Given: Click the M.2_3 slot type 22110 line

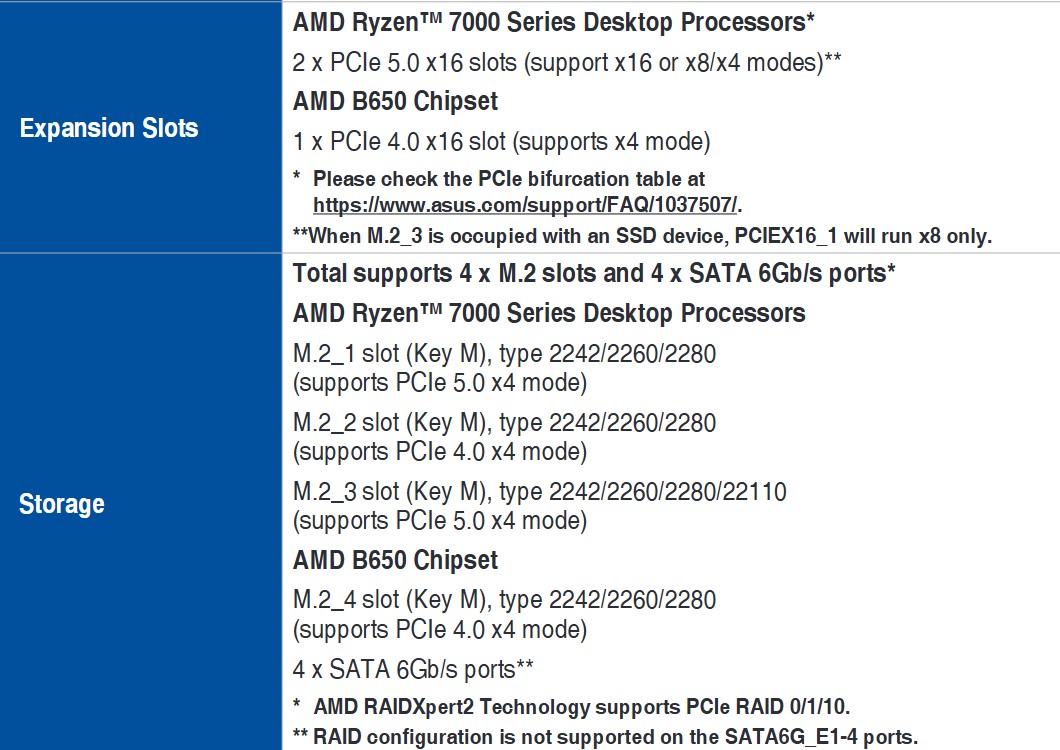Looking at the screenshot, I should (539, 492).
